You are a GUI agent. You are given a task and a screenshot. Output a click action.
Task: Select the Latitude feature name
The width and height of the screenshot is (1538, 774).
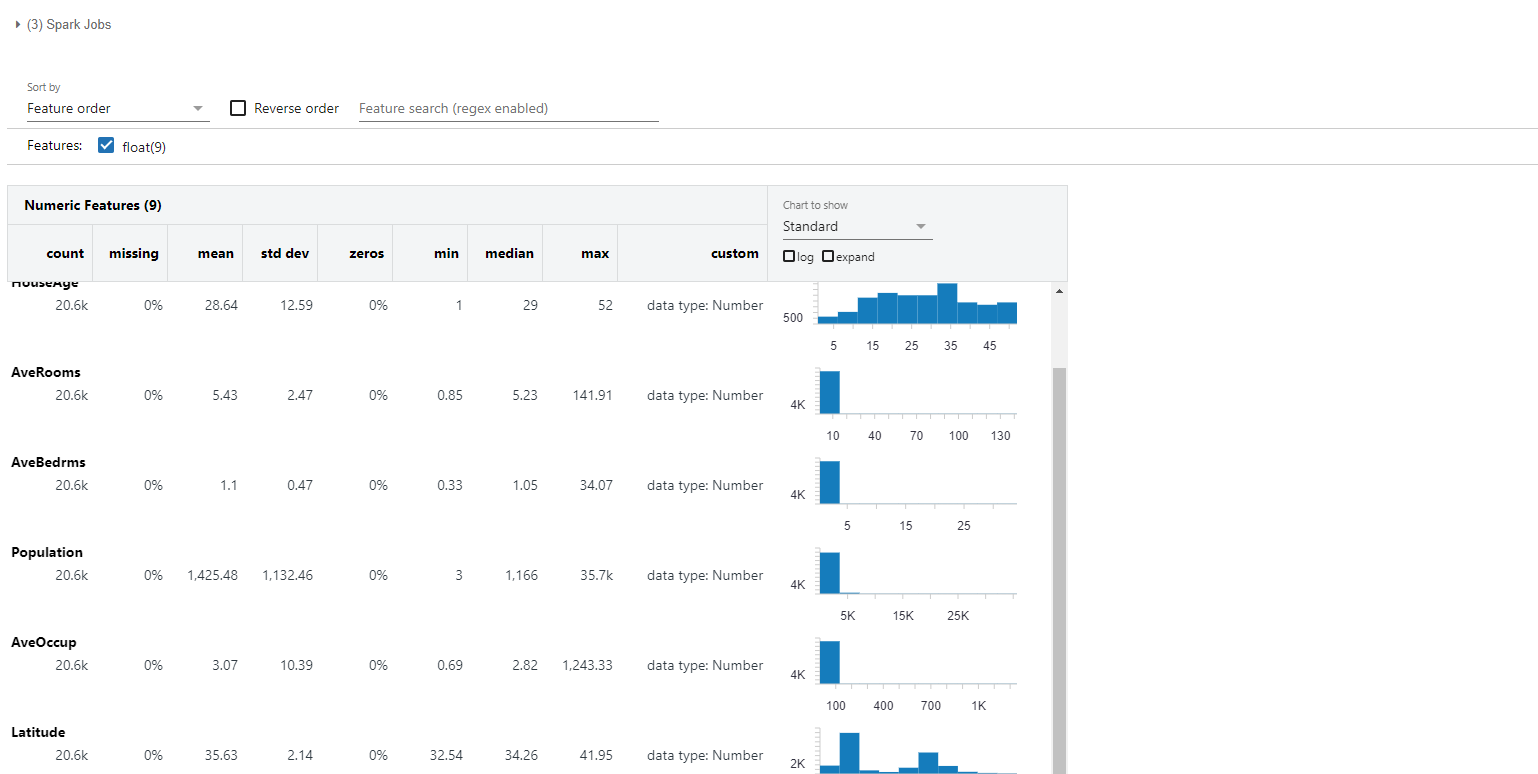click(38, 732)
